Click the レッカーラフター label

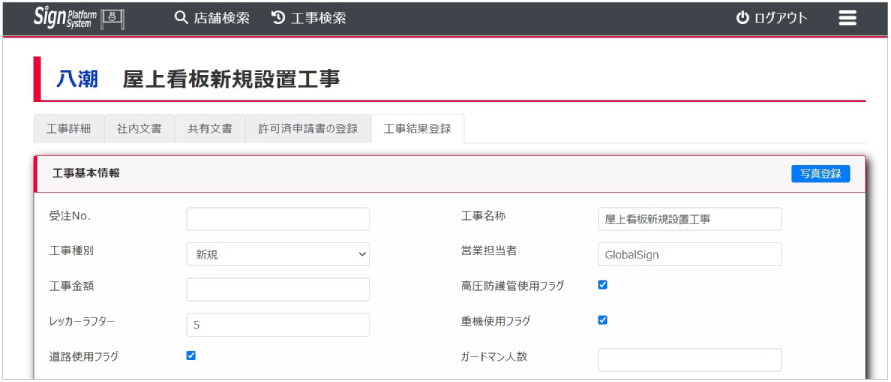tap(82, 322)
